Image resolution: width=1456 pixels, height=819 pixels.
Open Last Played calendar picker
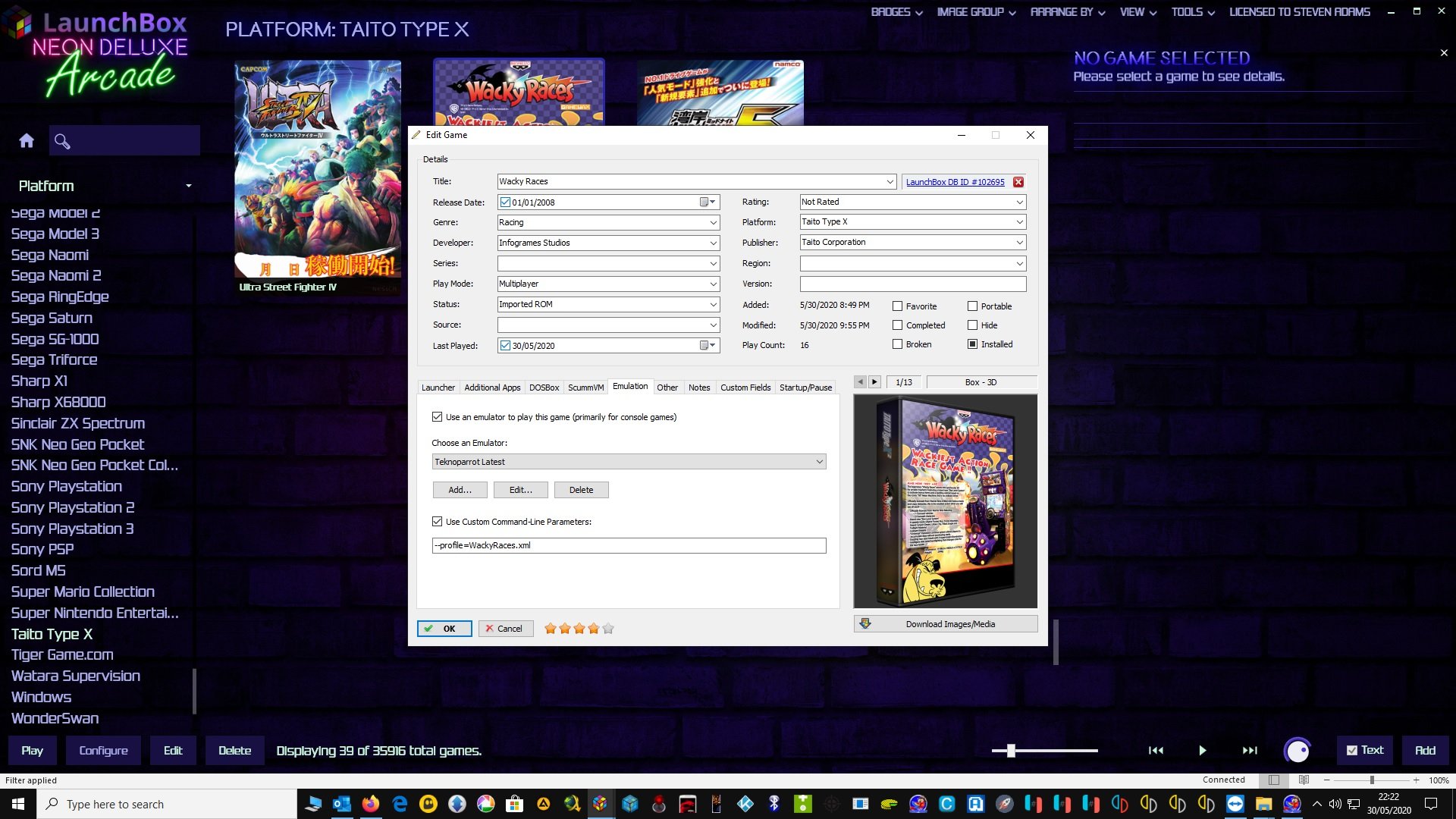click(708, 346)
